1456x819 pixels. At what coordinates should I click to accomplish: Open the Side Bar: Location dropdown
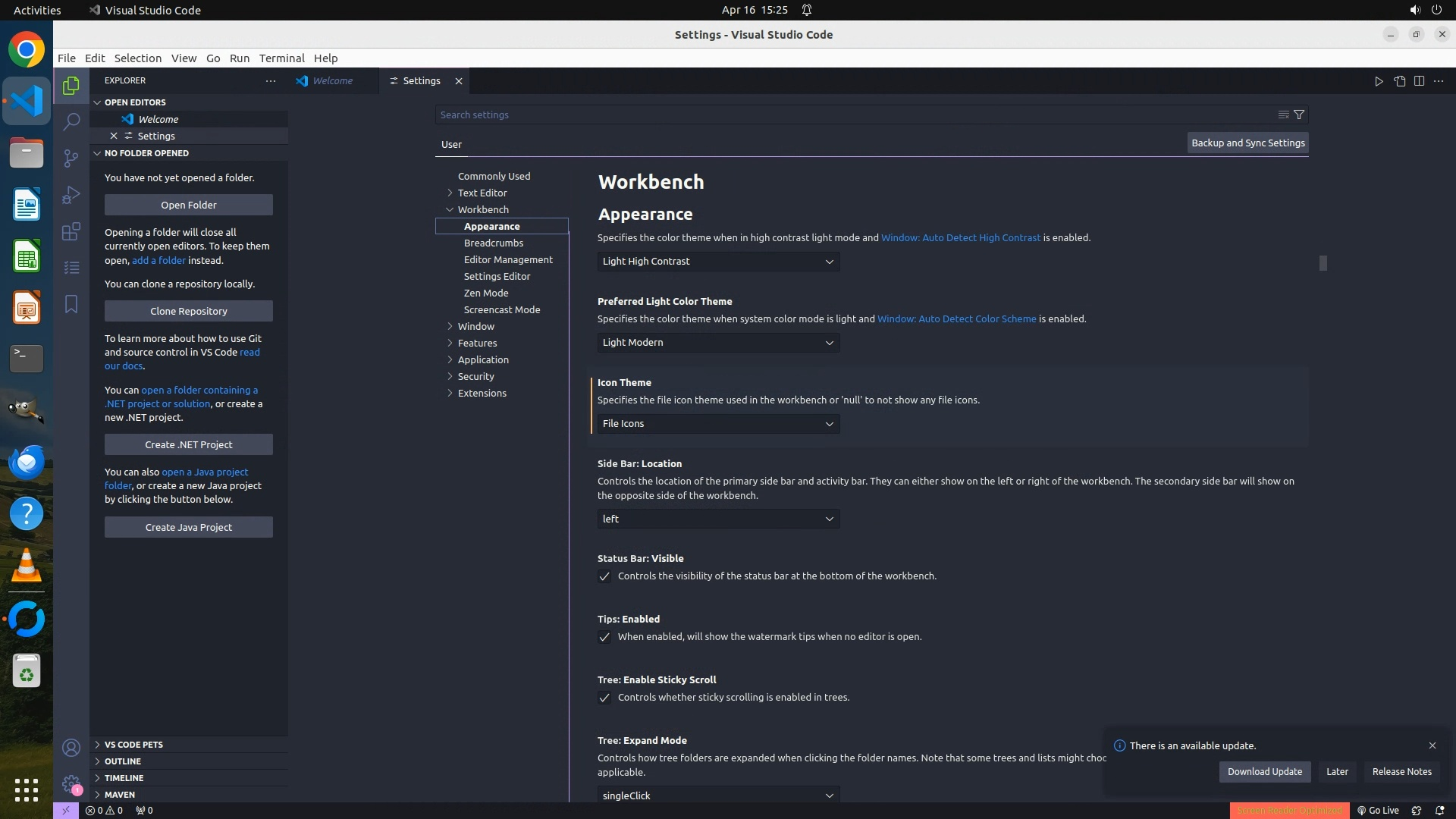717,519
